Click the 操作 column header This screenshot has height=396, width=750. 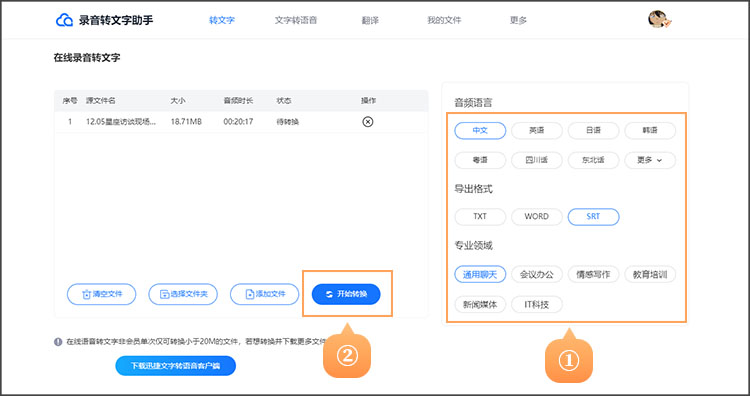click(x=368, y=101)
